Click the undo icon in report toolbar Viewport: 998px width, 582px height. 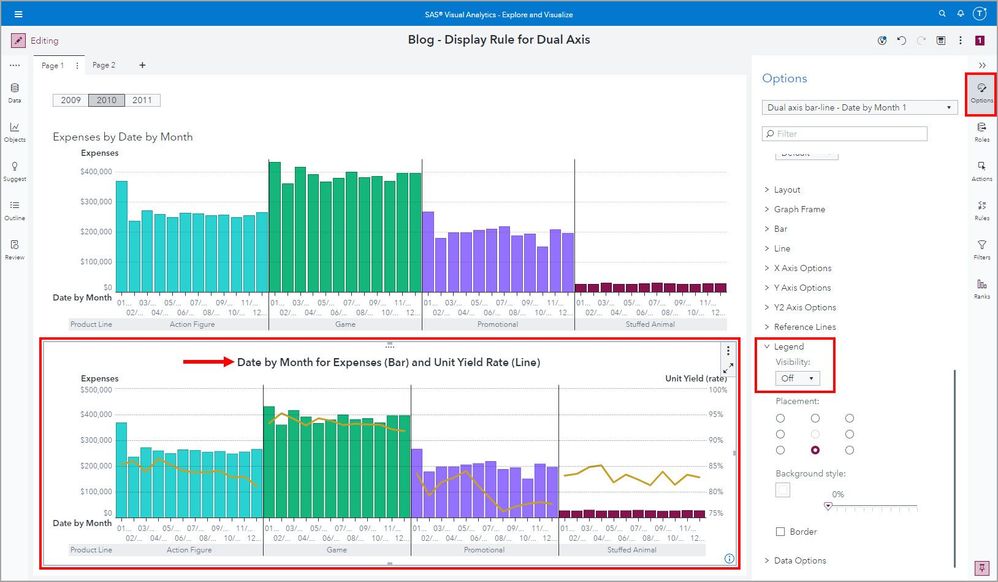901,40
